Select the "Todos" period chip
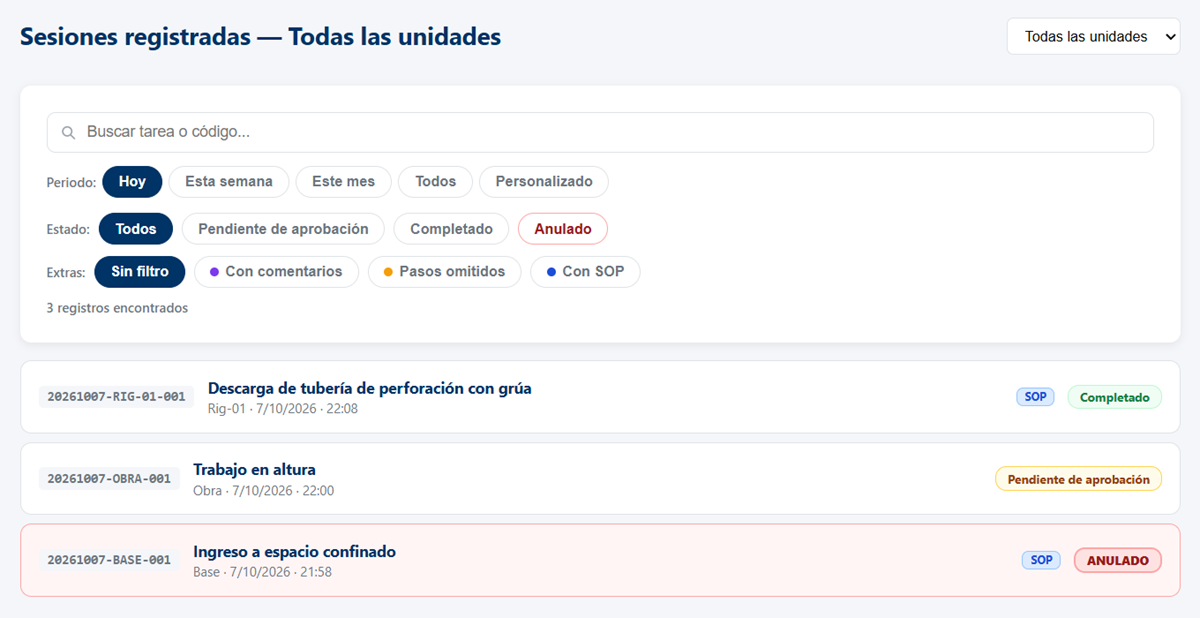Screen dimensions: 1200x618 [x=436, y=182]
